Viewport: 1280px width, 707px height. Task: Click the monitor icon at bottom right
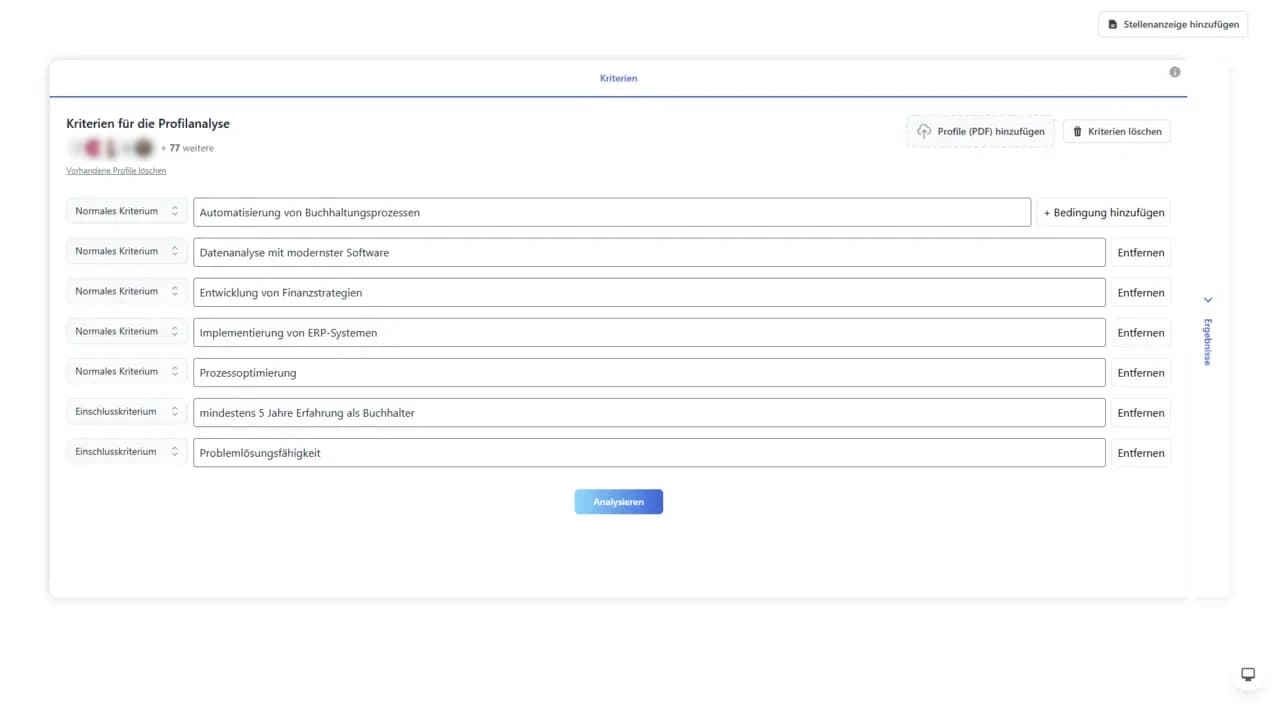tap(1248, 674)
